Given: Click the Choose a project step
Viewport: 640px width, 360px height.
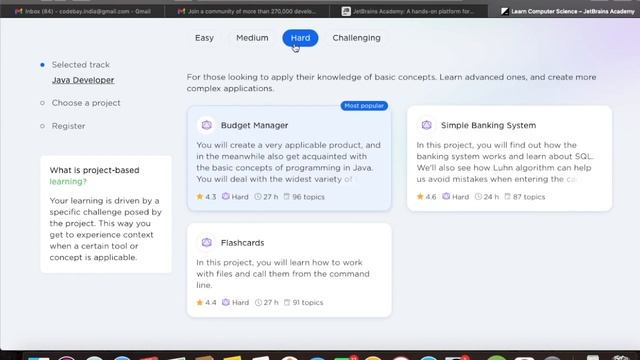Looking at the screenshot, I should pyautogui.click(x=86, y=103).
